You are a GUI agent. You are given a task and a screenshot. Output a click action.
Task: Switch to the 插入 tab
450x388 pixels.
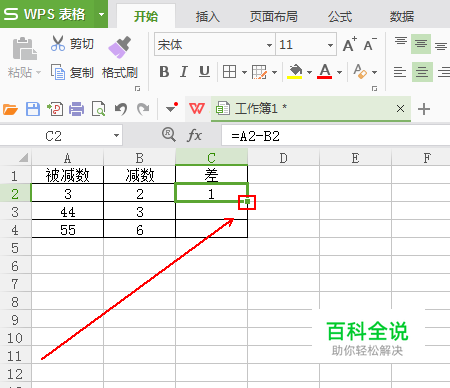(x=208, y=16)
